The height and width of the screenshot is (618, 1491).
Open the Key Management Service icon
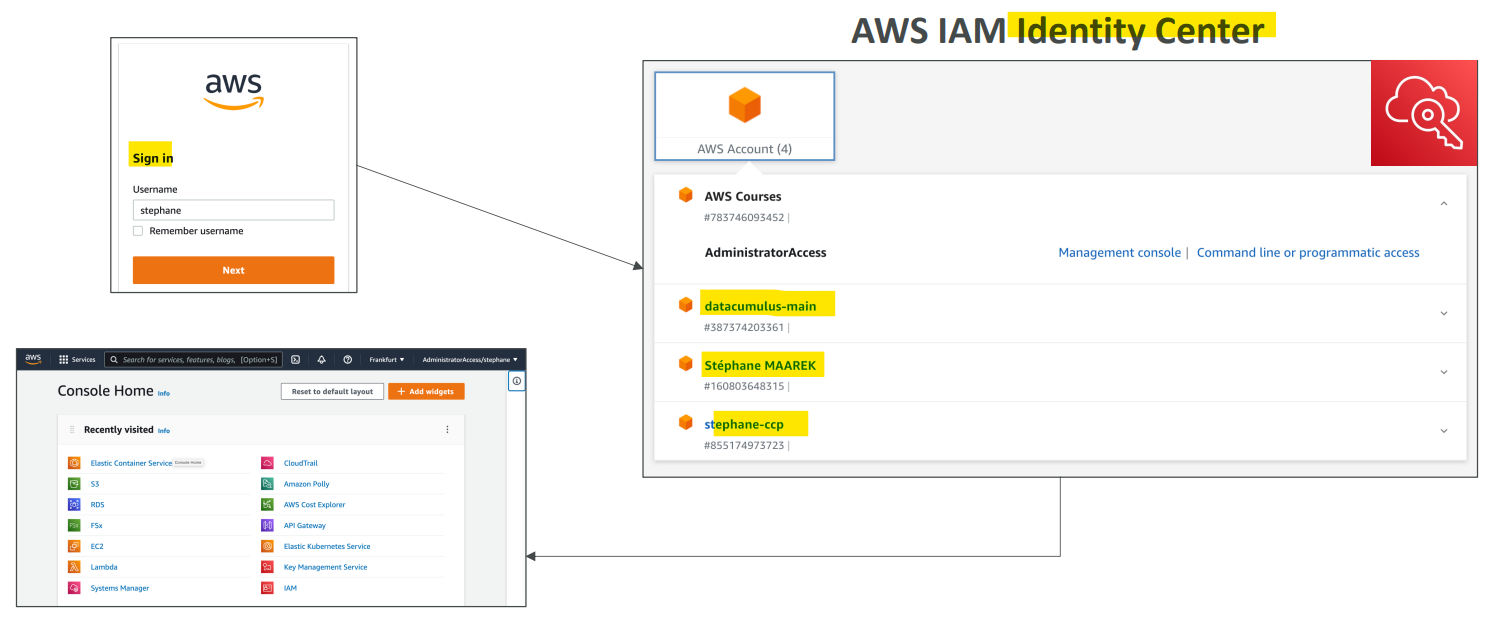(x=267, y=567)
